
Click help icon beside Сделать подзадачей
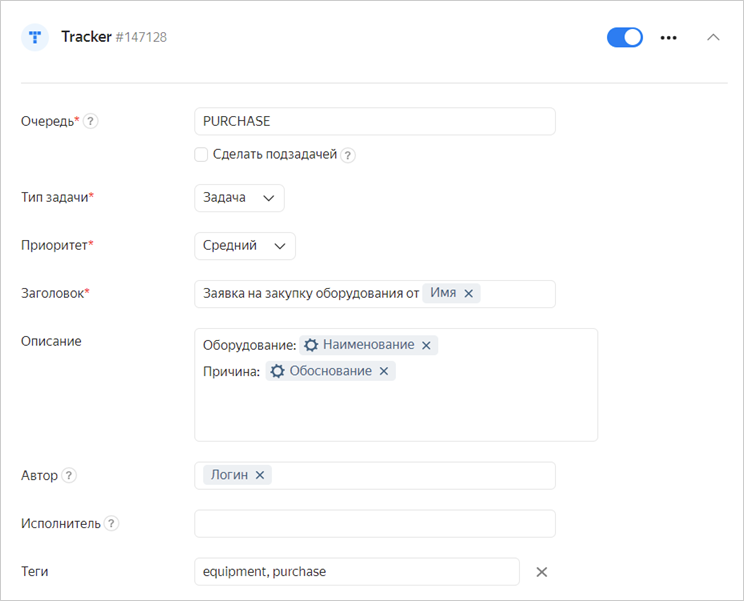[x=348, y=155]
